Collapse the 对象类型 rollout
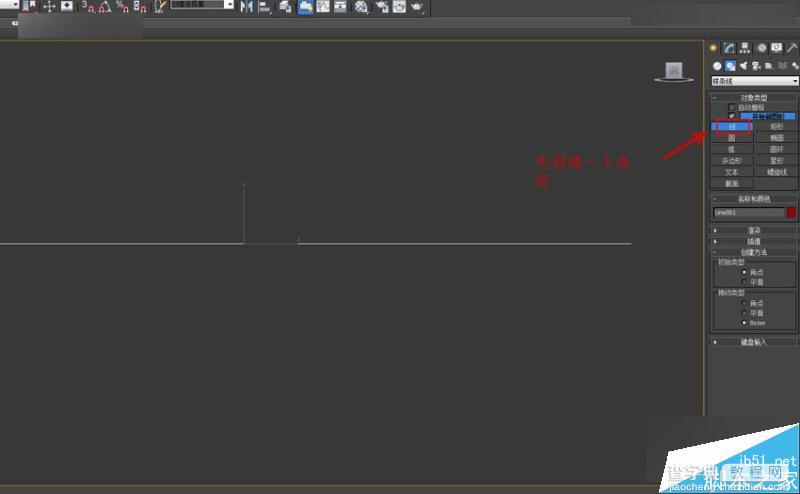This screenshot has height=494, width=800. (x=754, y=97)
